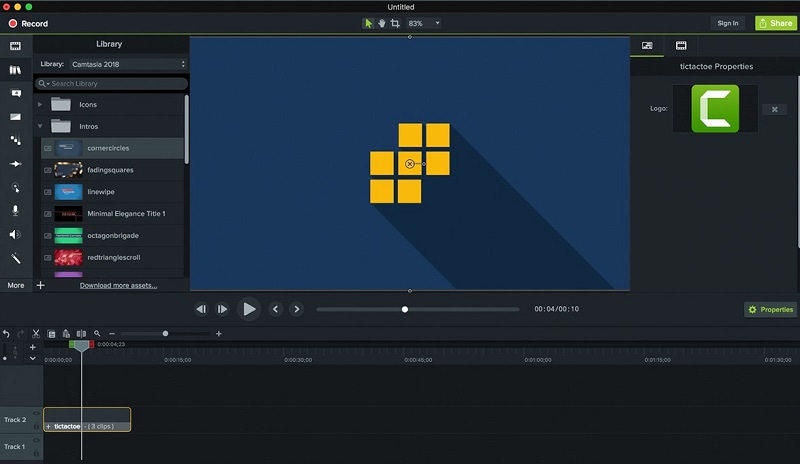Open the Audio Effects speaker tool
Image resolution: width=800 pixels, height=464 pixels.
pos(15,234)
